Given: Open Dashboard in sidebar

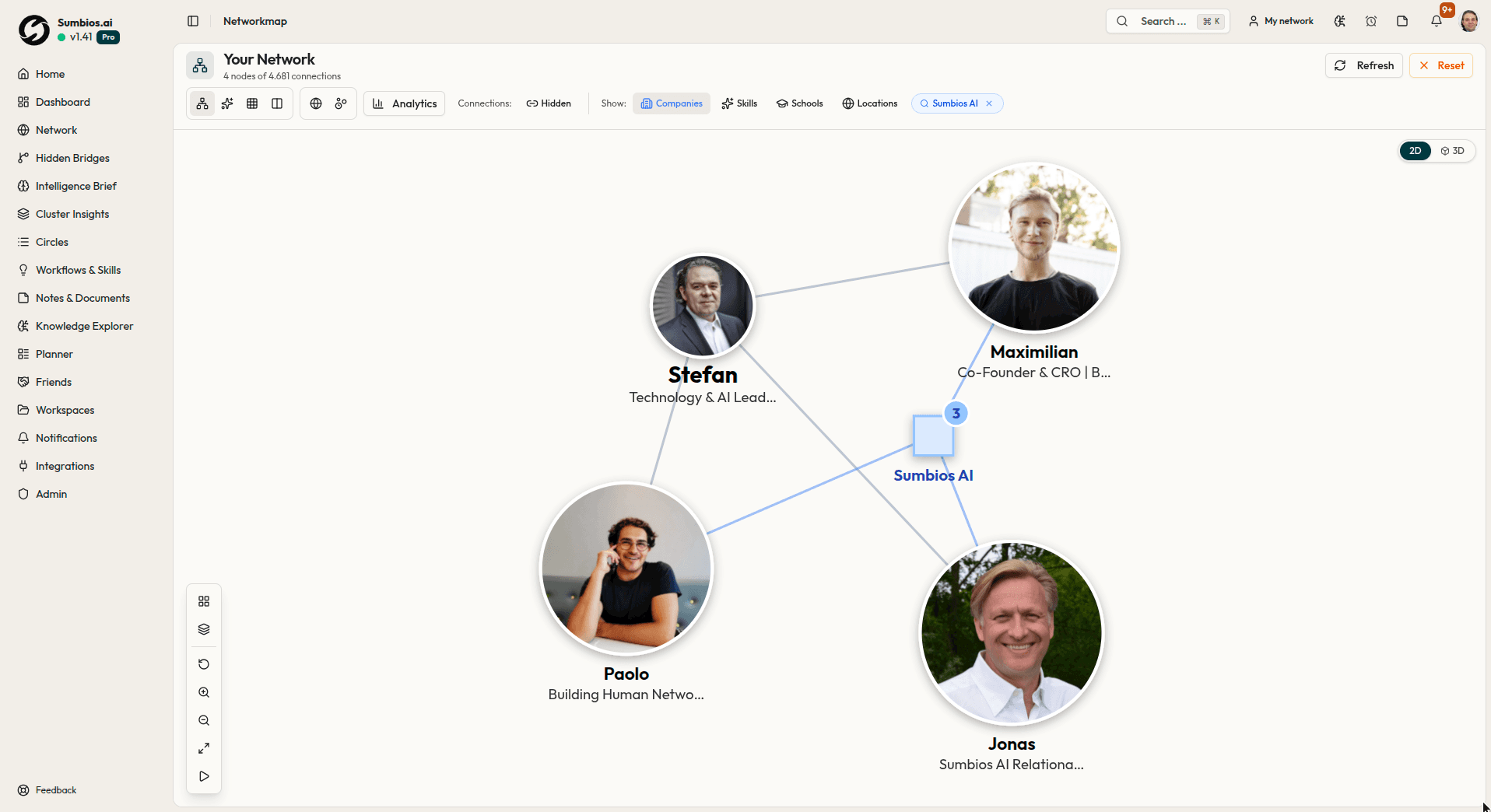Looking at the screenshot, I should point(62,102).
